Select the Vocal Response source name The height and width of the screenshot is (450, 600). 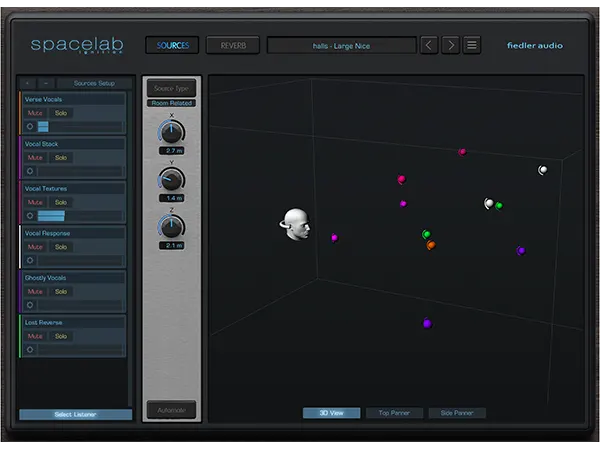47,233
